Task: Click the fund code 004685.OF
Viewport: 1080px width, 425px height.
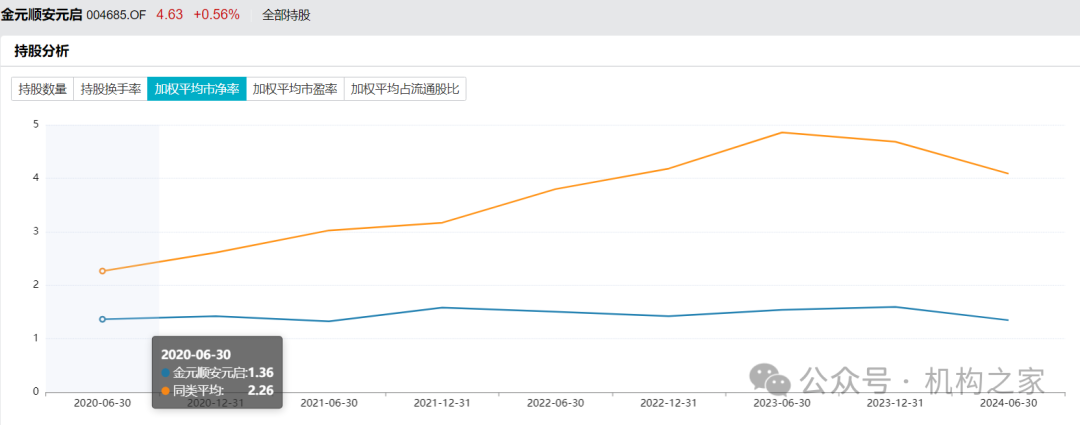Action: (116, 15)
